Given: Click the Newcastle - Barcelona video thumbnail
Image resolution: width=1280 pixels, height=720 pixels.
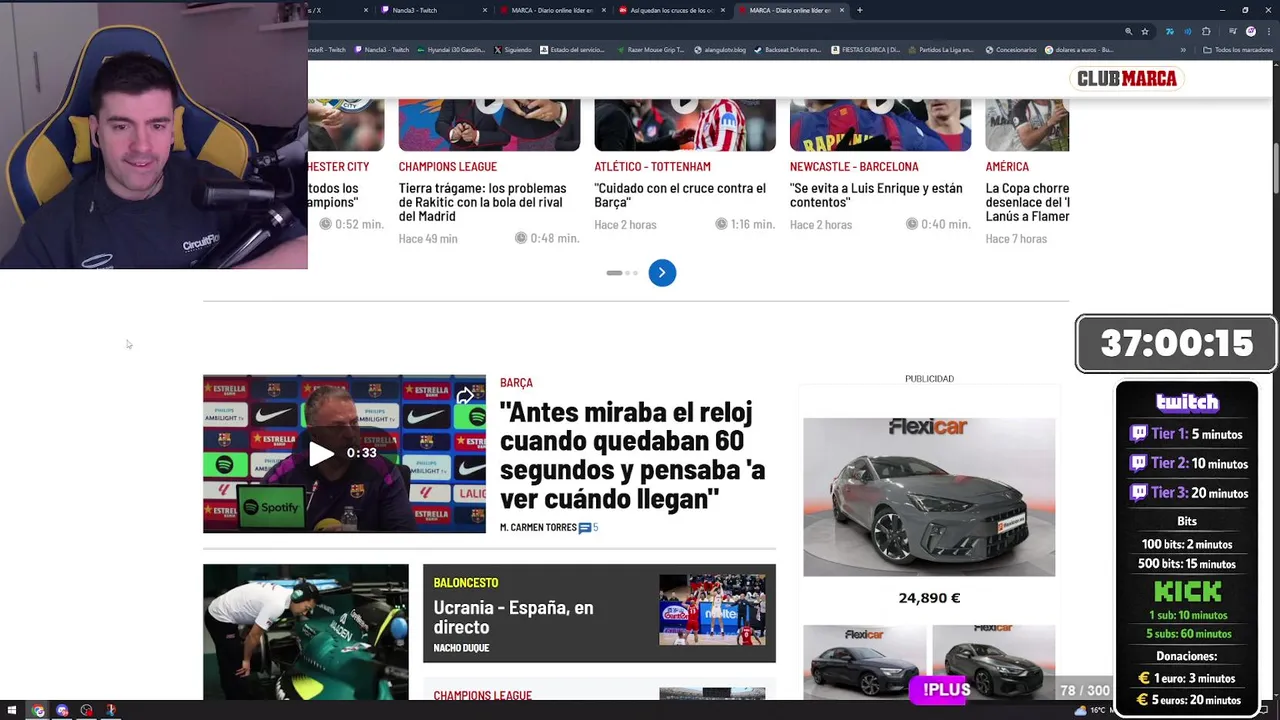Looking at the screenshot, I should pos(880,125).
